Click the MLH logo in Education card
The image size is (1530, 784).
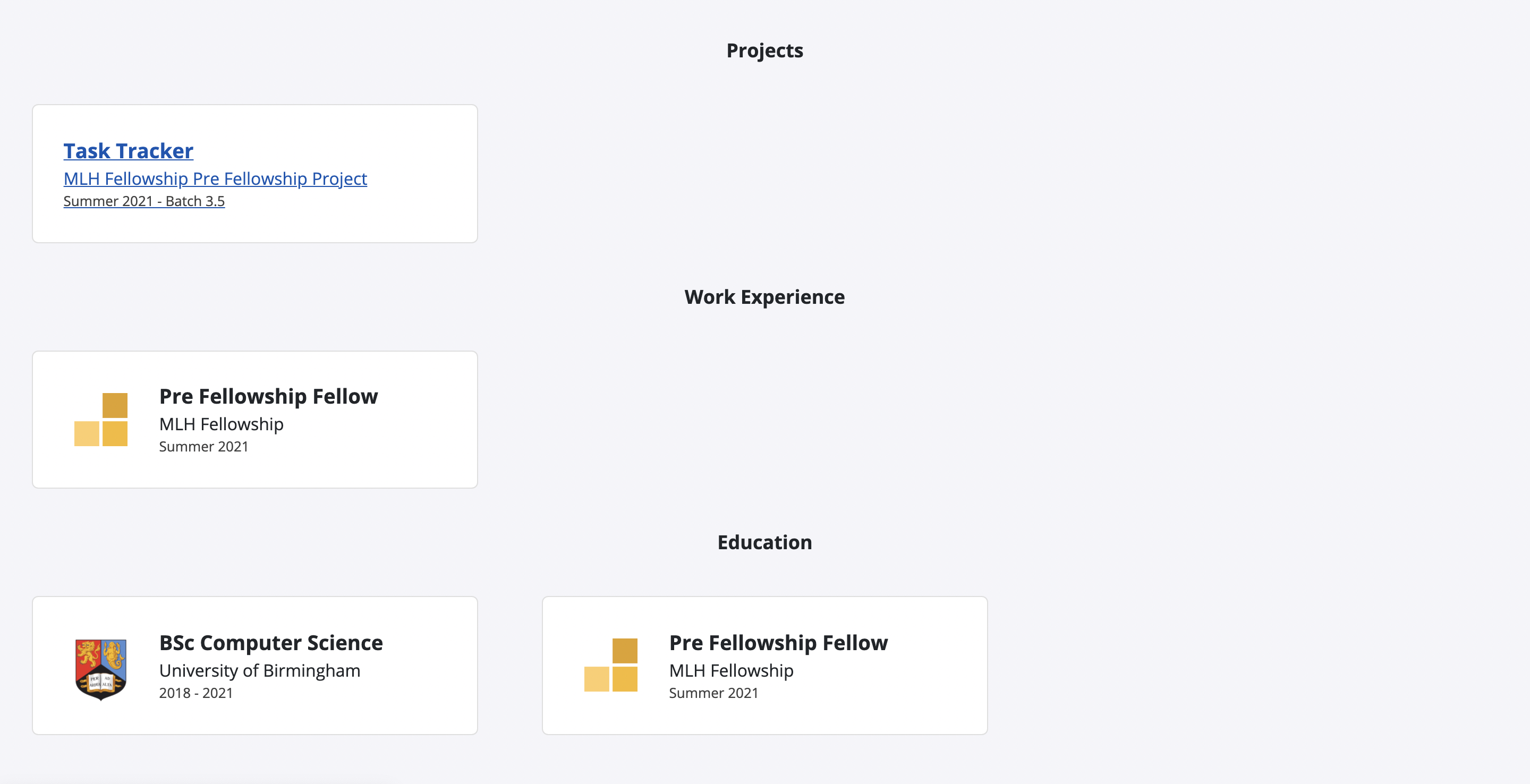(610, 665)
